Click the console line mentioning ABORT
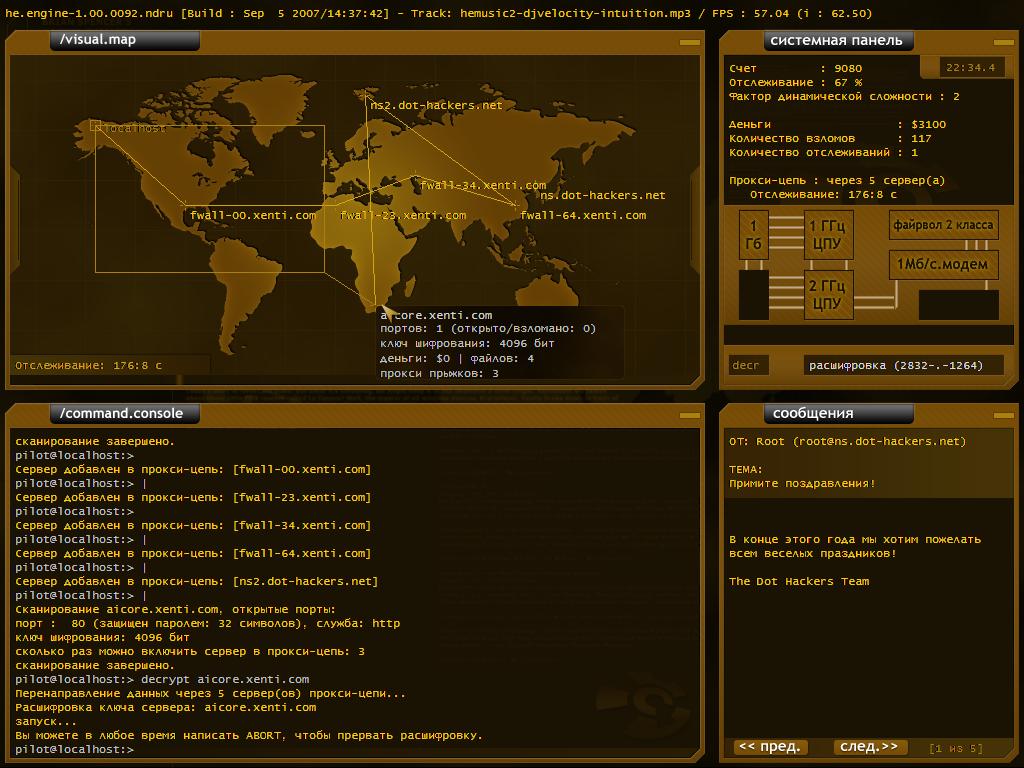 tap(249, 735)
